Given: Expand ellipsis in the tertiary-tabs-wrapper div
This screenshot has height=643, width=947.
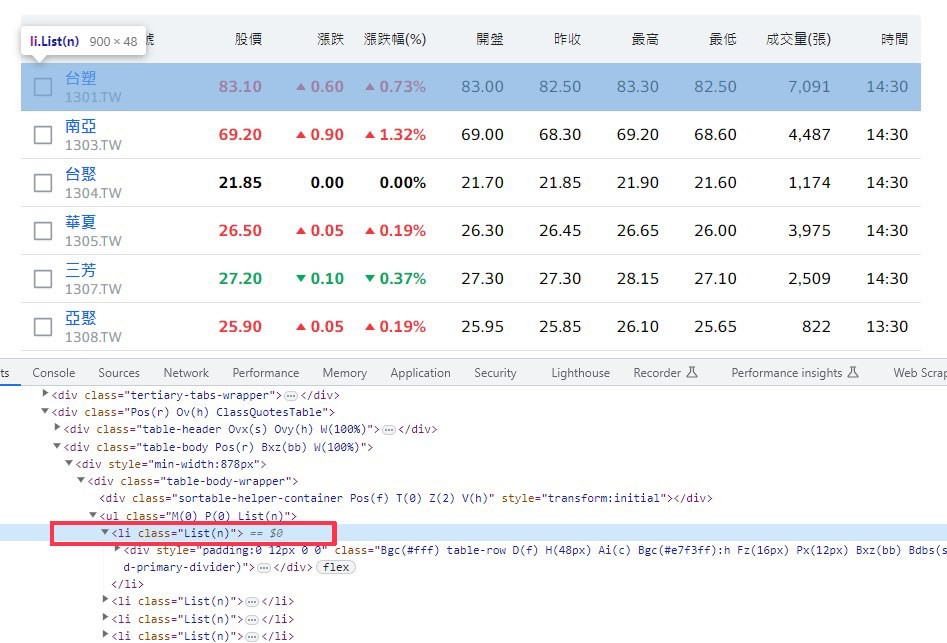Looking at the screenshot, I should [291, 396].
